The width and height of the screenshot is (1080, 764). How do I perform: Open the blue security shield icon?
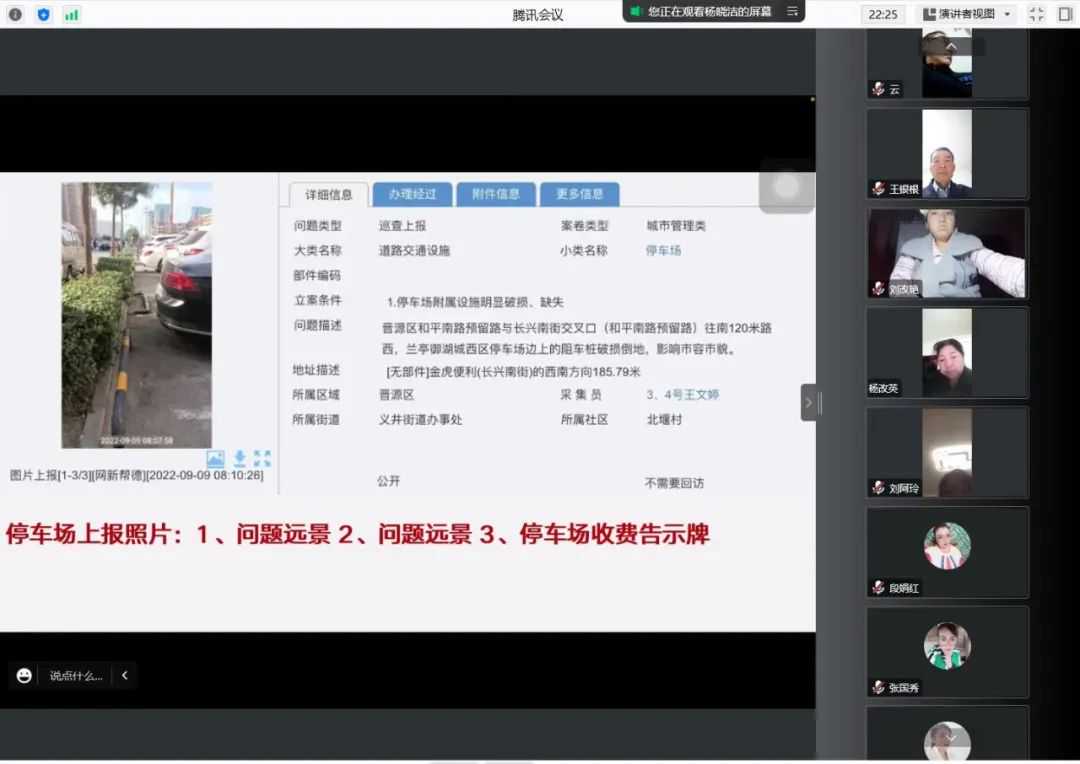pyautogui.click(x=43, y=14)
